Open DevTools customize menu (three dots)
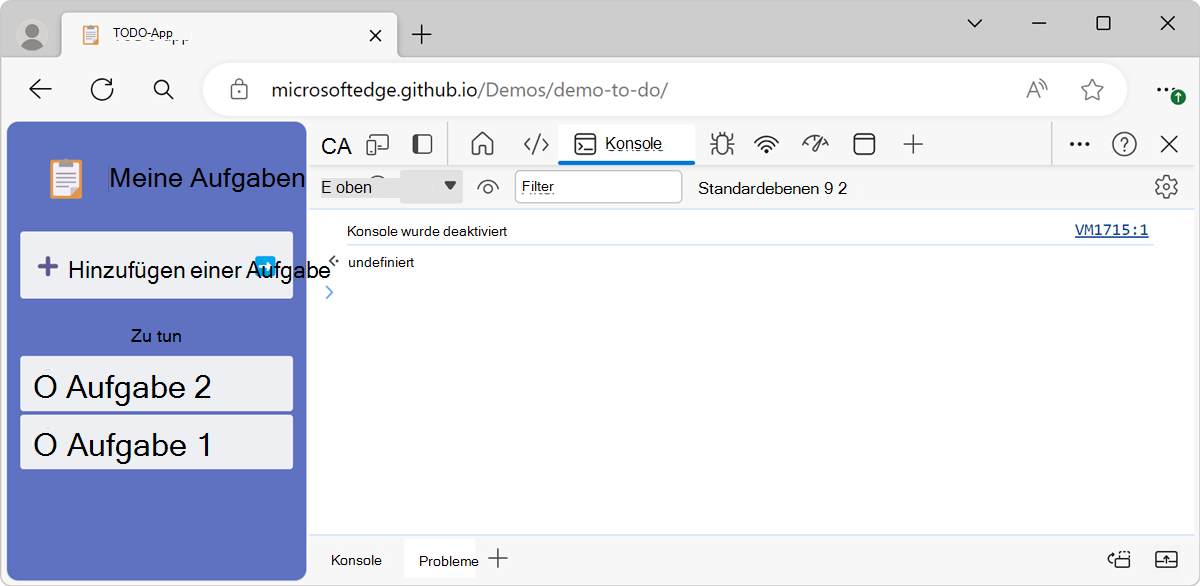Image resolution: width=1200 pixels, height=586 pixels. (1079, 144)
